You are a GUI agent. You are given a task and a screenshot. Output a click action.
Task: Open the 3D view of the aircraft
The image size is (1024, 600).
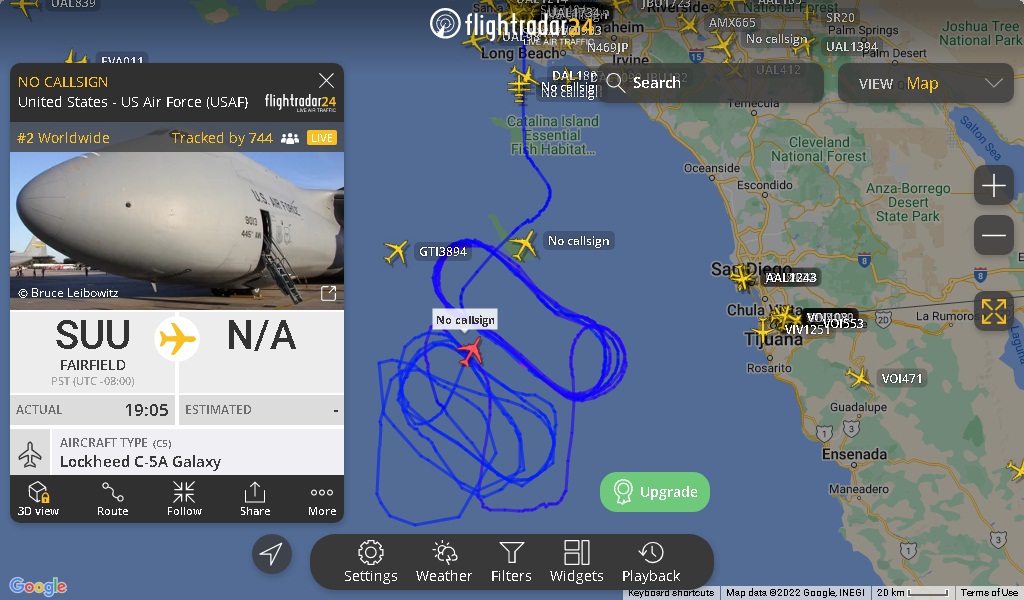[x=38, y=499]
